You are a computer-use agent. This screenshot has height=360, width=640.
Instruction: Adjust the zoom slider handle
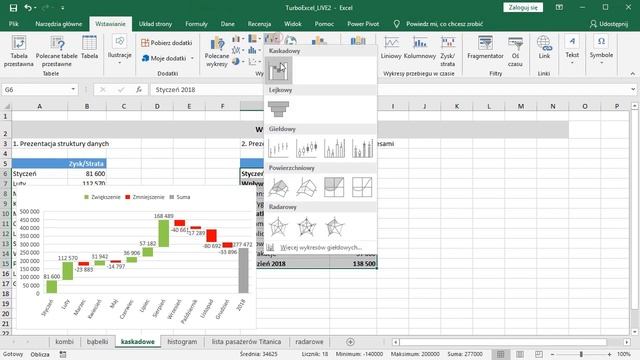pos(581,354)
